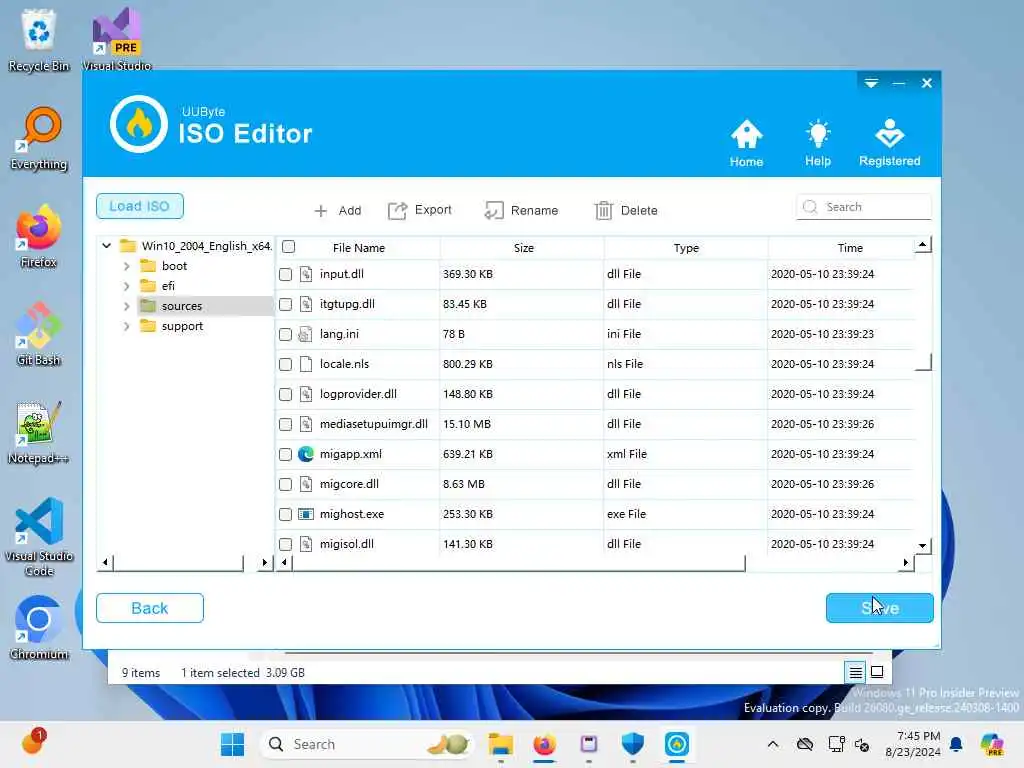1024x768 pixels.
Task: Click file list scroll down arrow
Action: tap(923, 545)
